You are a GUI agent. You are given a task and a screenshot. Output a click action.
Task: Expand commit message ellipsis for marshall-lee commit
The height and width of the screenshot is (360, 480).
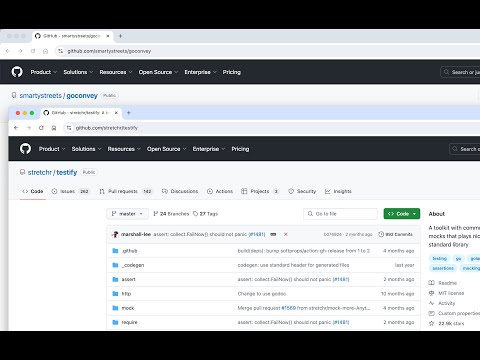273,234
